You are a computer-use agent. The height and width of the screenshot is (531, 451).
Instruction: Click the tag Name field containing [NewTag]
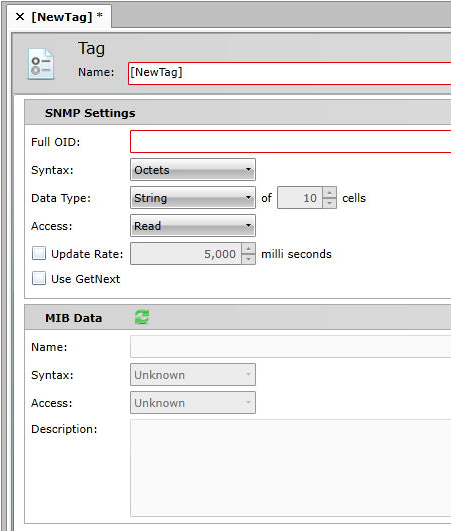[289, 73]
